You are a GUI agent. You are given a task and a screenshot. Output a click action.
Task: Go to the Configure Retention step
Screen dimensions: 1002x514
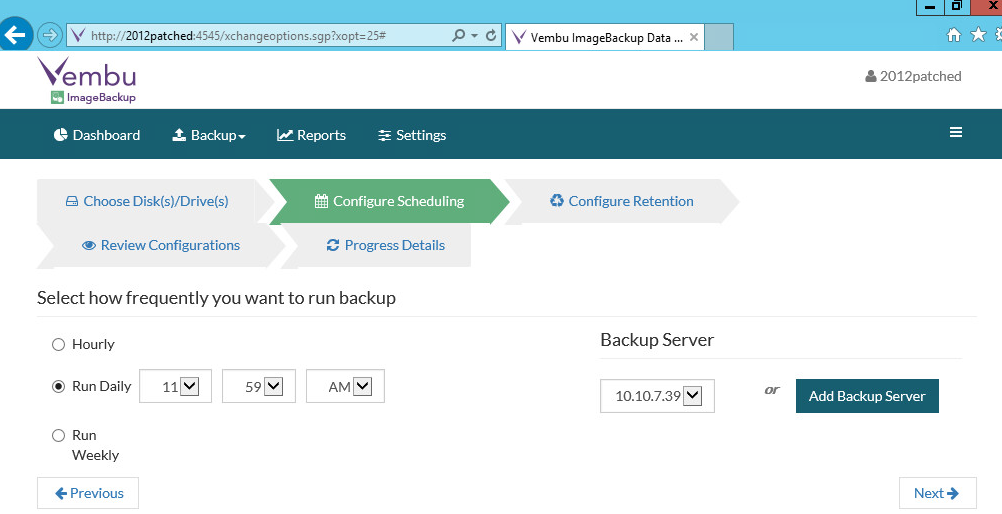[x=622, y=201]
